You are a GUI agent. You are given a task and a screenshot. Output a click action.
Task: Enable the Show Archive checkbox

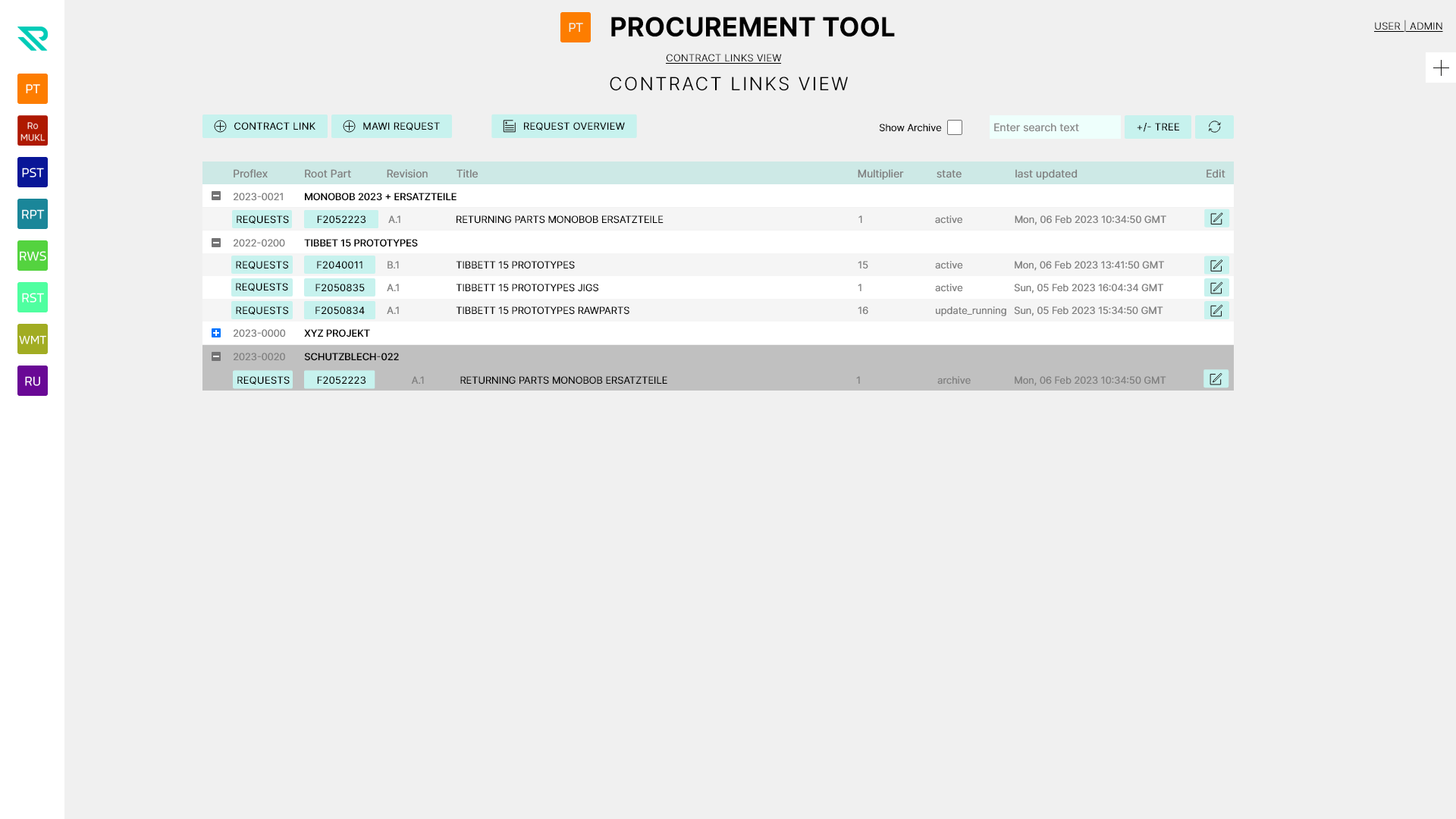(954, 127)
